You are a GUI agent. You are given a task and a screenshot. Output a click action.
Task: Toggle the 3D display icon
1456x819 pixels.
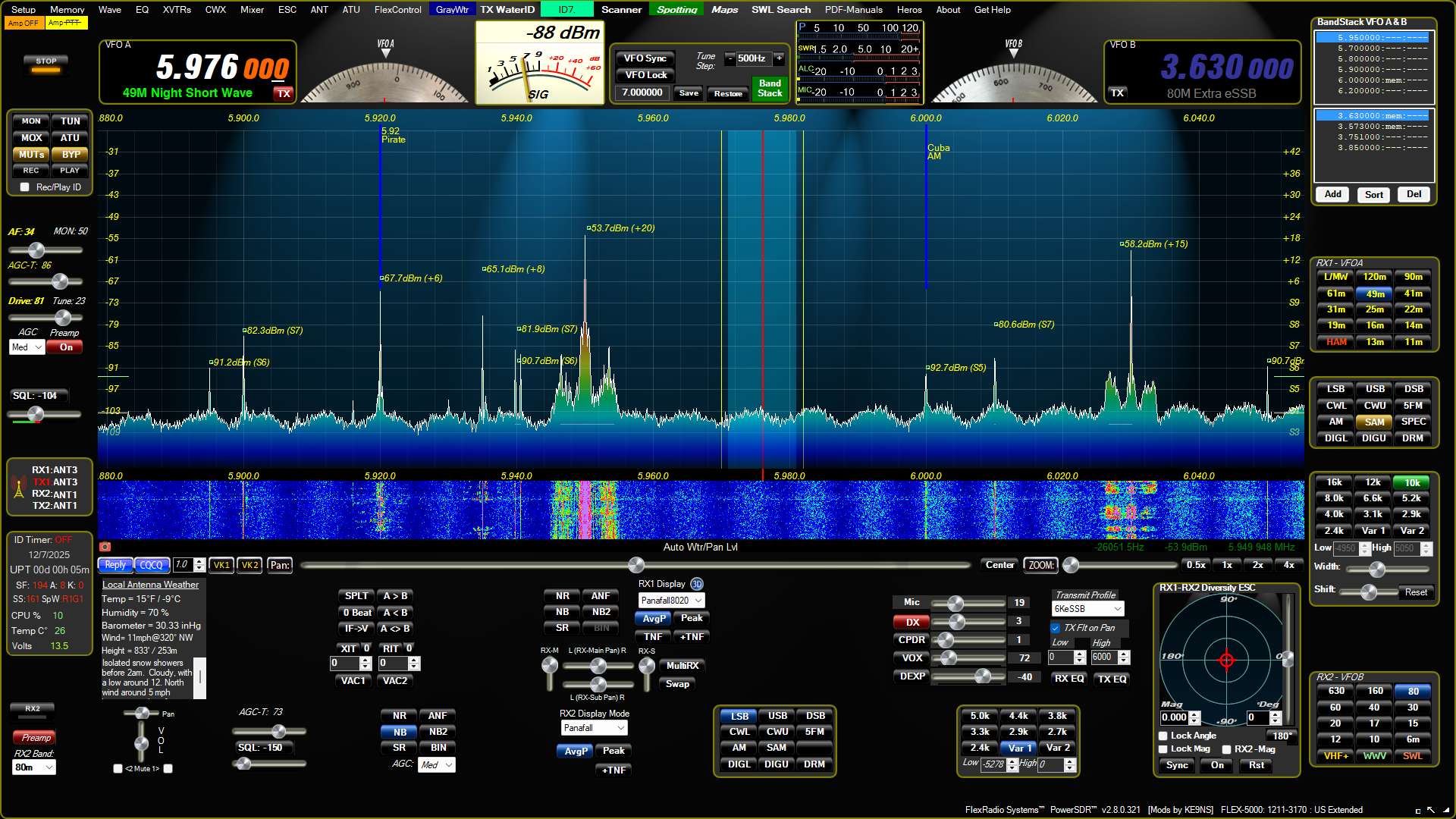[697, 584]
